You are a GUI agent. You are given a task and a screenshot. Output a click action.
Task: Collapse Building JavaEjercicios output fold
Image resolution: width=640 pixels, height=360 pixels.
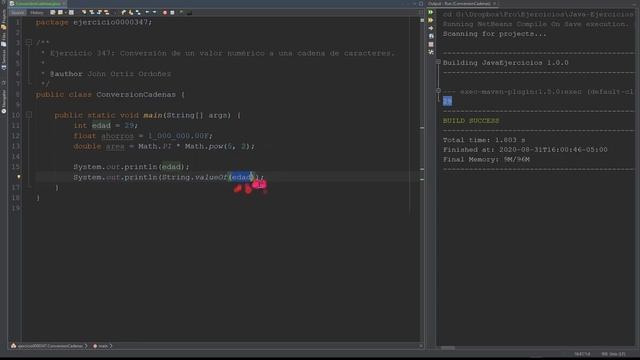tap(438, 62)
